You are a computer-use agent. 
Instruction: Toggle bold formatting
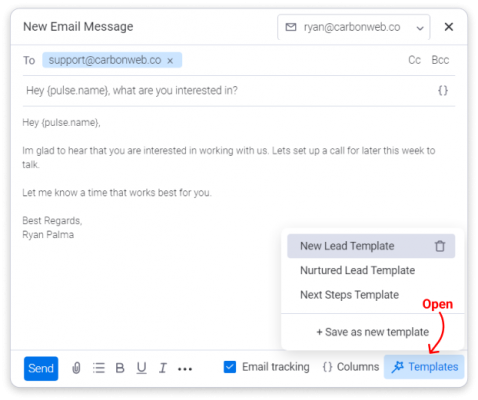pos(120,368)
